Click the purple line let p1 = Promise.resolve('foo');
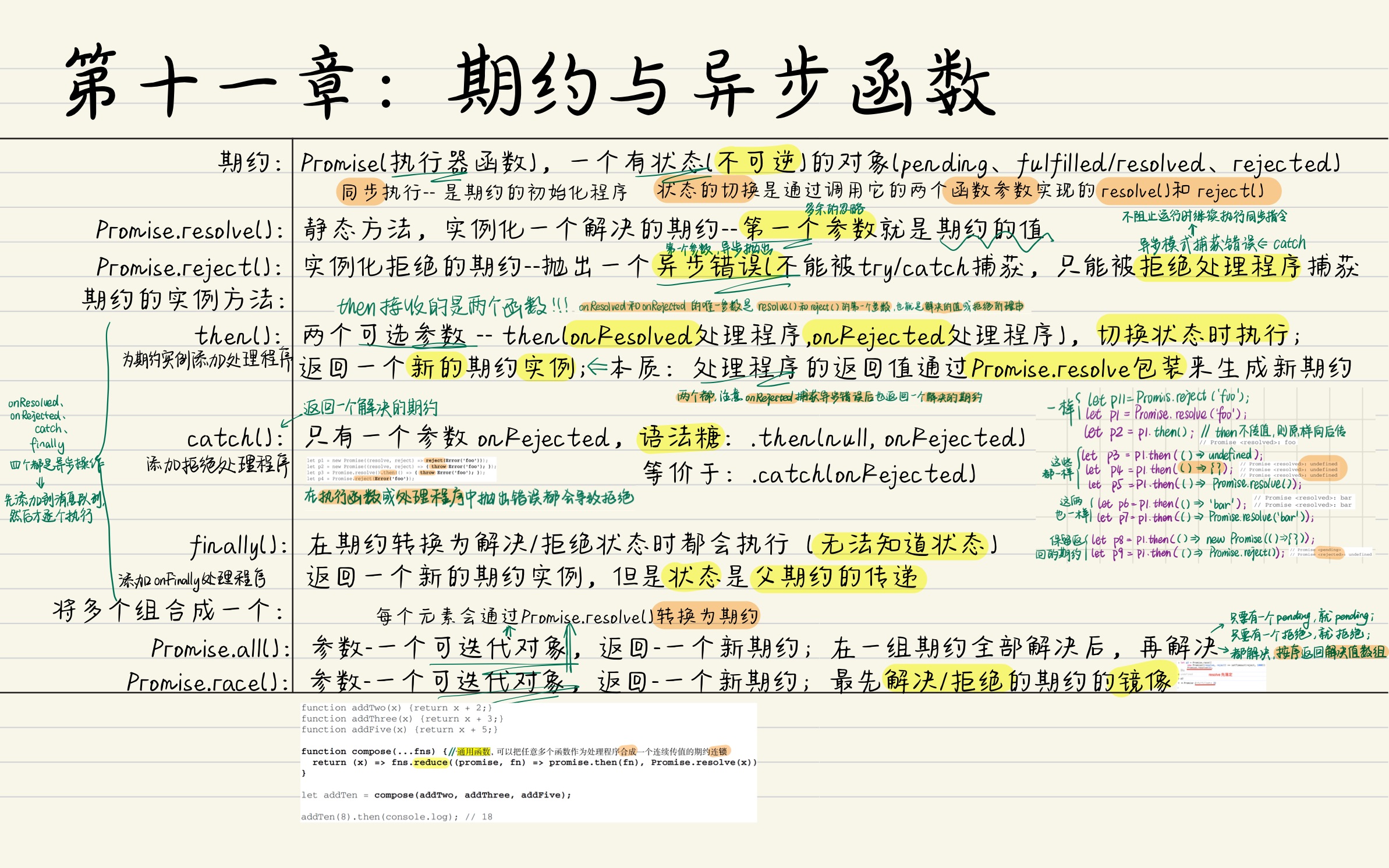This screenshot has width=1389, height=868. click(x=1166, y=414)
